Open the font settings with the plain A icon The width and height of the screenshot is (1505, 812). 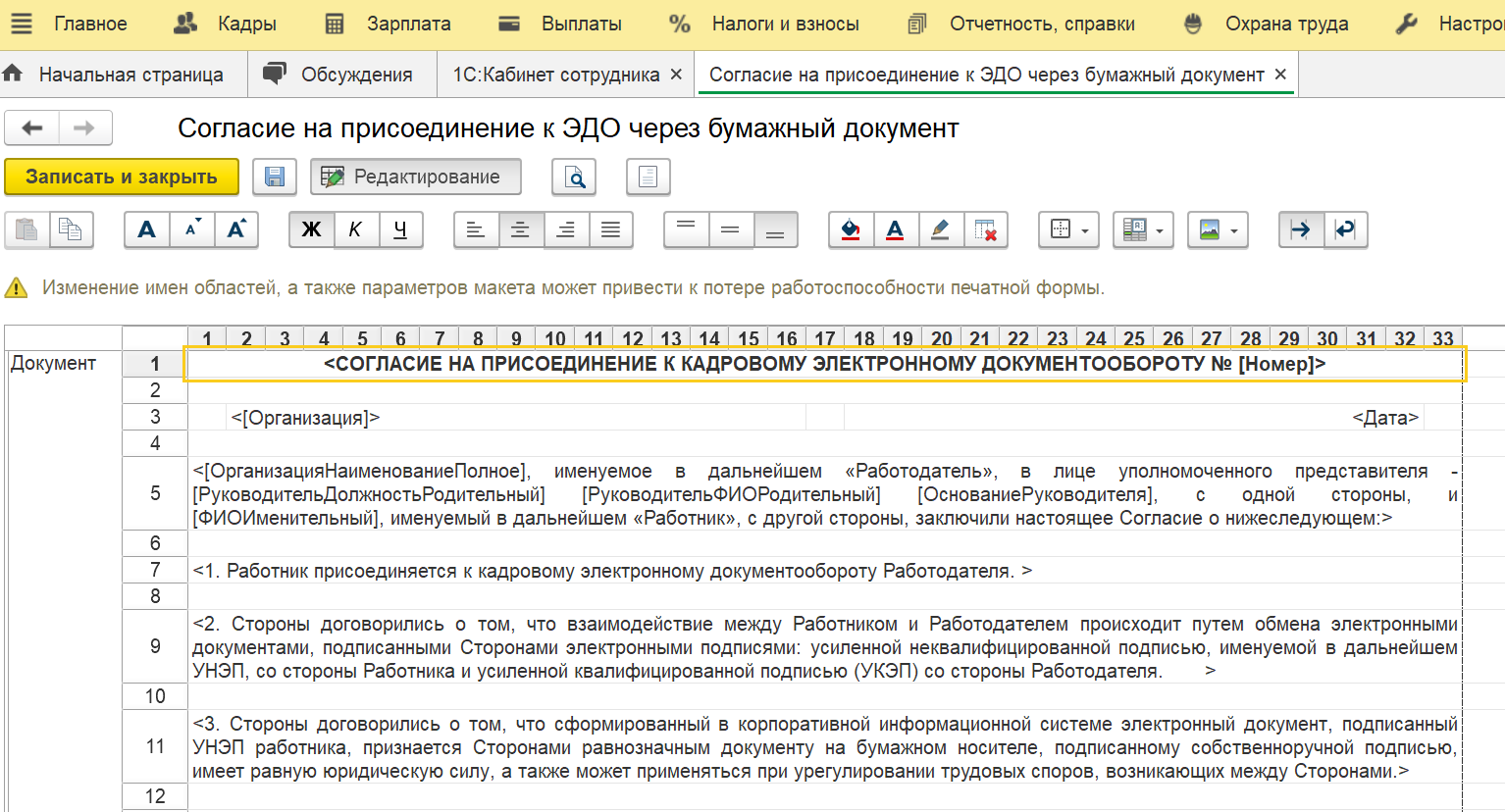pos(147,229)
